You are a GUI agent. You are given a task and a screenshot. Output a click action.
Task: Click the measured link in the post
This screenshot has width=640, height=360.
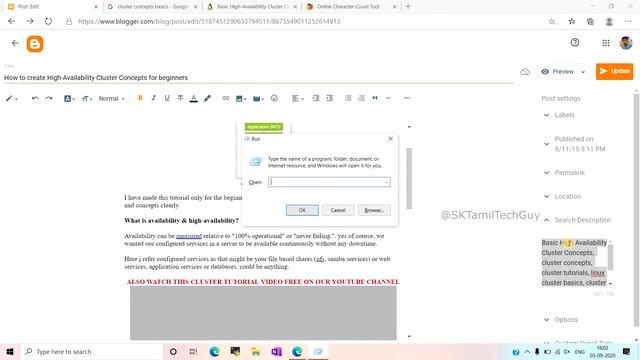(189, 236)
